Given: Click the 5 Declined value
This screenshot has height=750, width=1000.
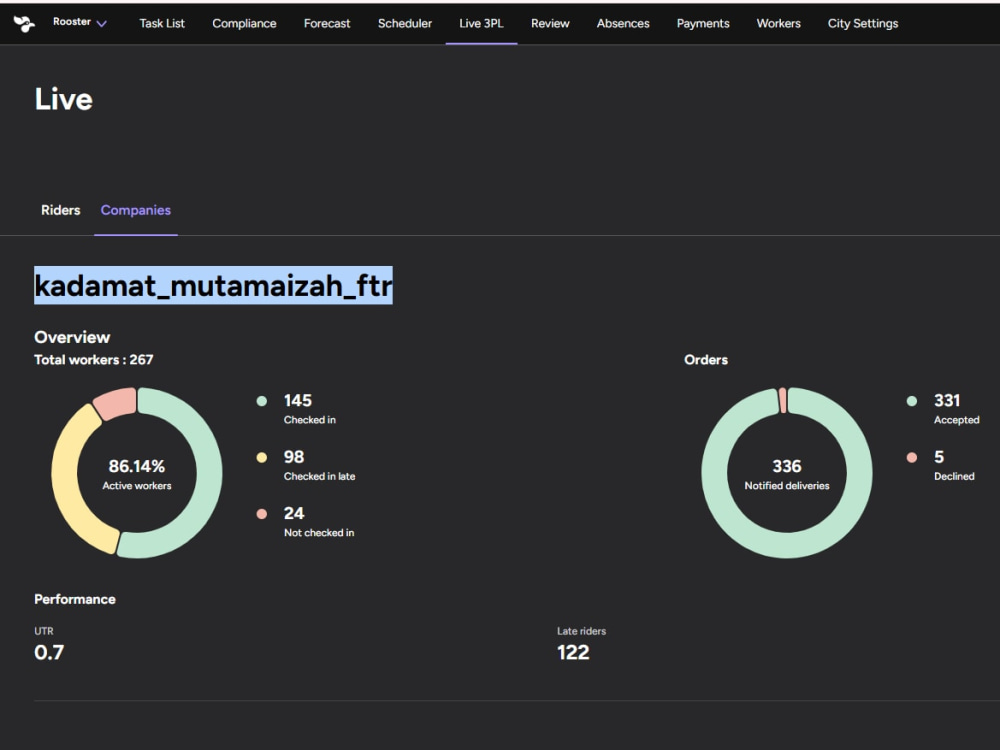Looking at the screenshot, I should click(x=939, y=457).
